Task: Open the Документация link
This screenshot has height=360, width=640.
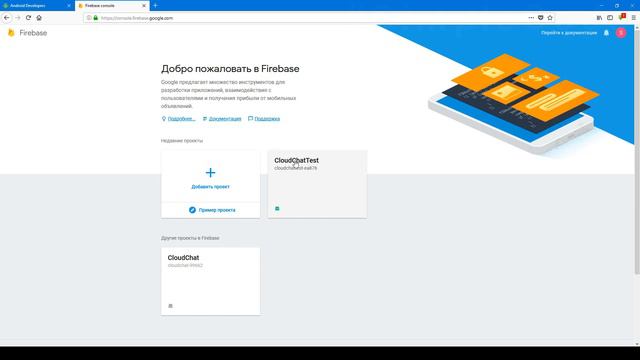Action: tap(225, 119)
